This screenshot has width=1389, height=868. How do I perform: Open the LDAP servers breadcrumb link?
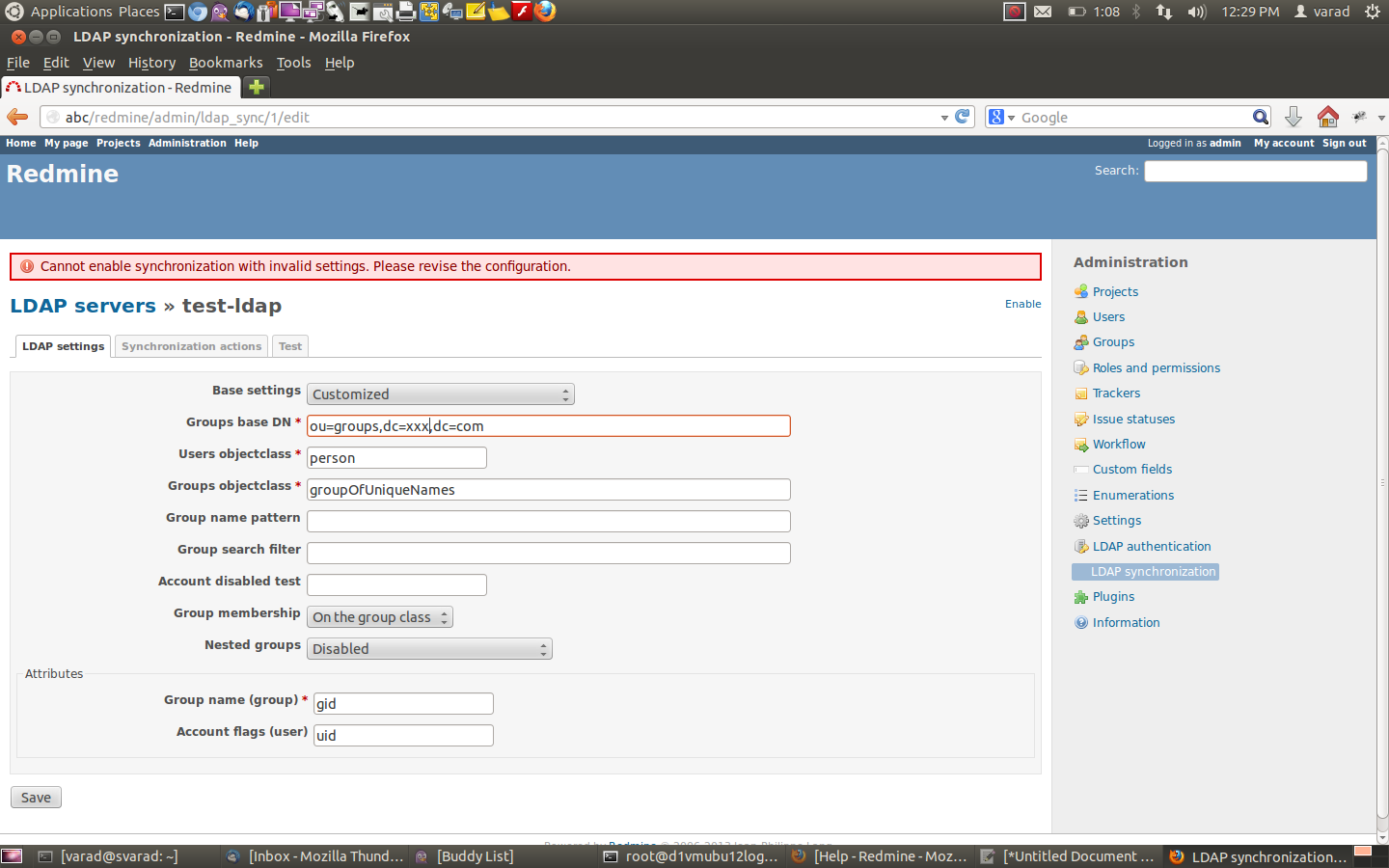click(83, 306)
